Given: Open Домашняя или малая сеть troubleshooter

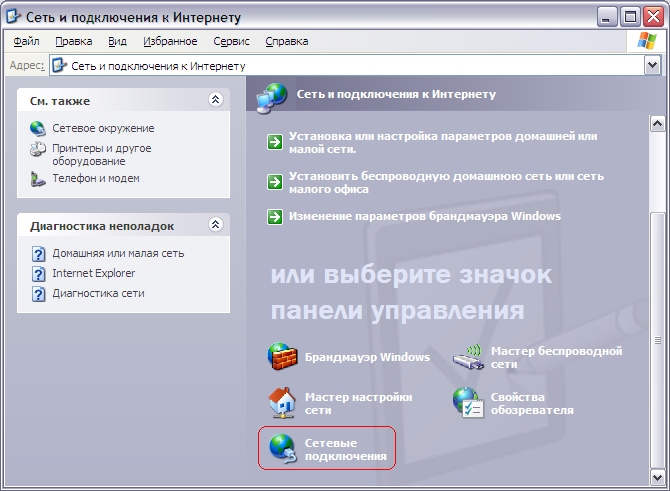Looking at the screenshot, I should [x=118, y=253].
